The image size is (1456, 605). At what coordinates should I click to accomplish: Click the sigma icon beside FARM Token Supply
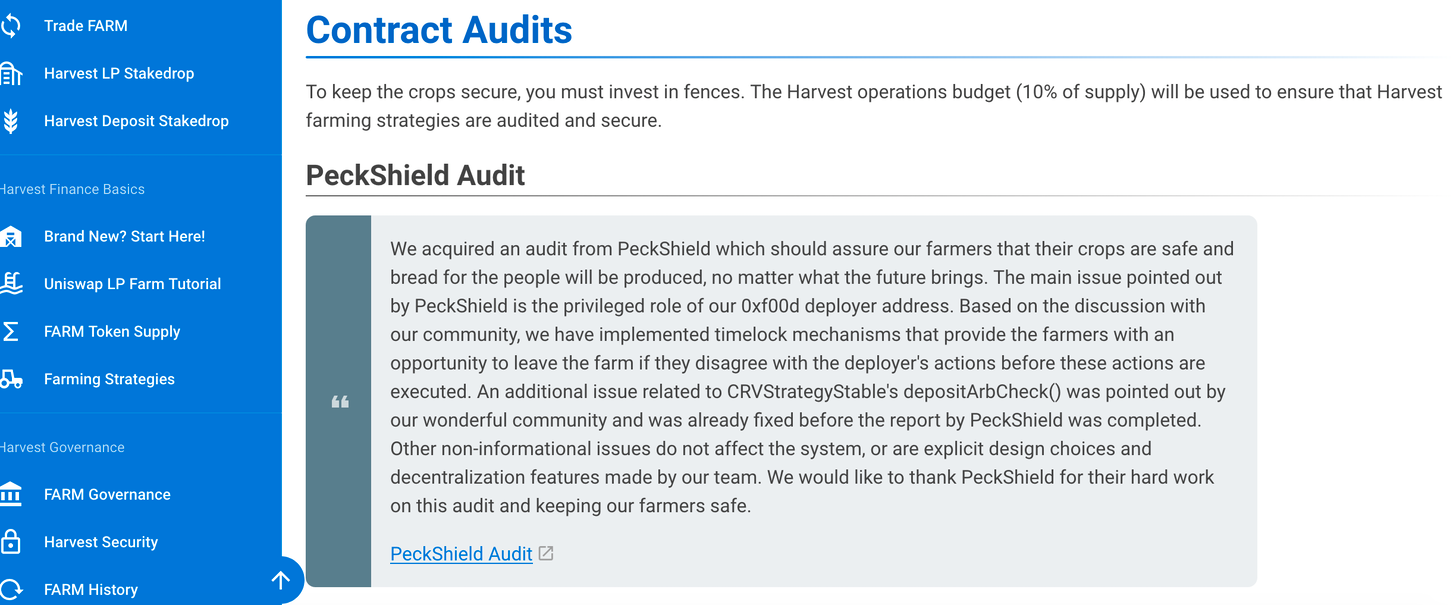pos(10,332)
